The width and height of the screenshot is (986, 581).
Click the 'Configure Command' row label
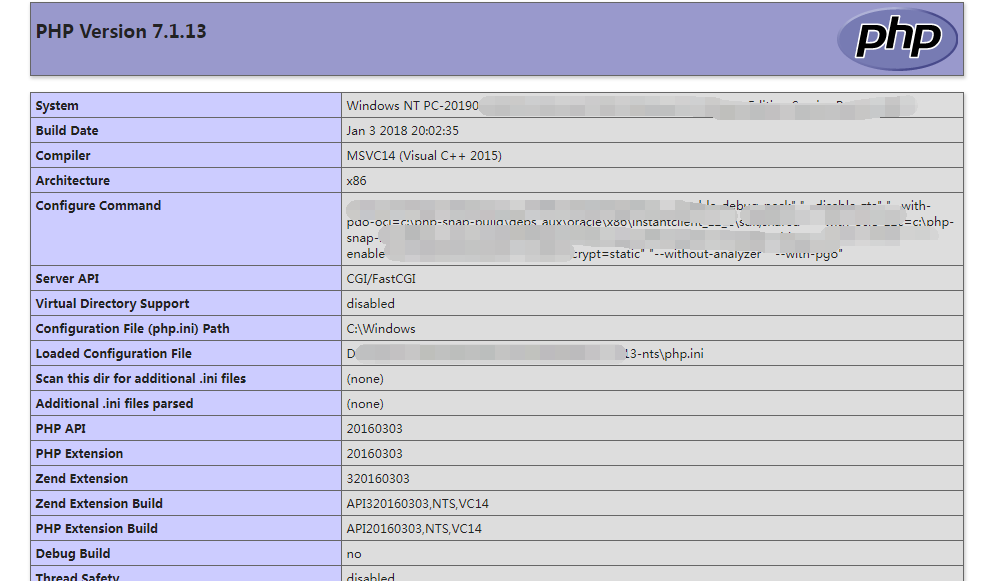click(98, 206)
